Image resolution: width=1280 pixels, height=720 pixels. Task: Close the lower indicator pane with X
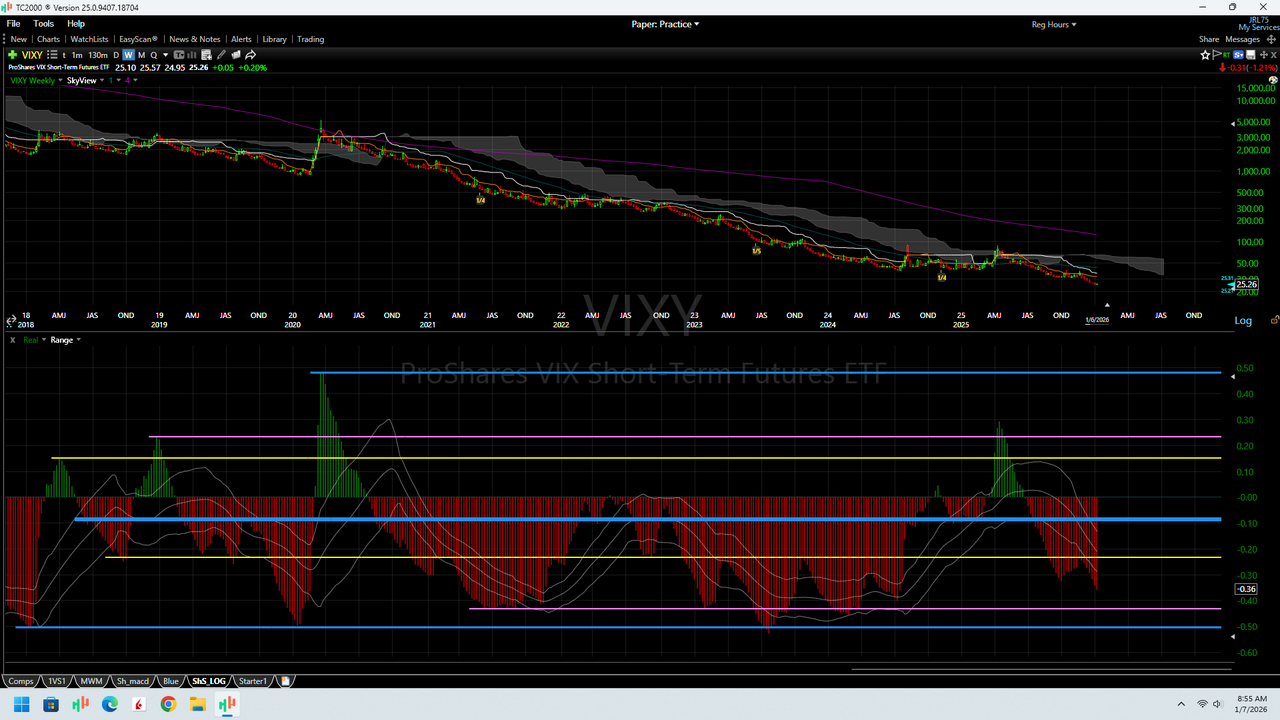[x=12, y=340]
